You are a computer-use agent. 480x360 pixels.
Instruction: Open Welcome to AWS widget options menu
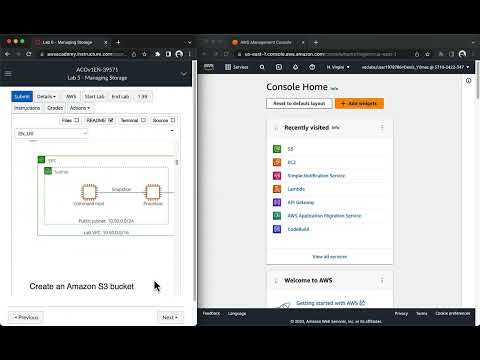382,280
